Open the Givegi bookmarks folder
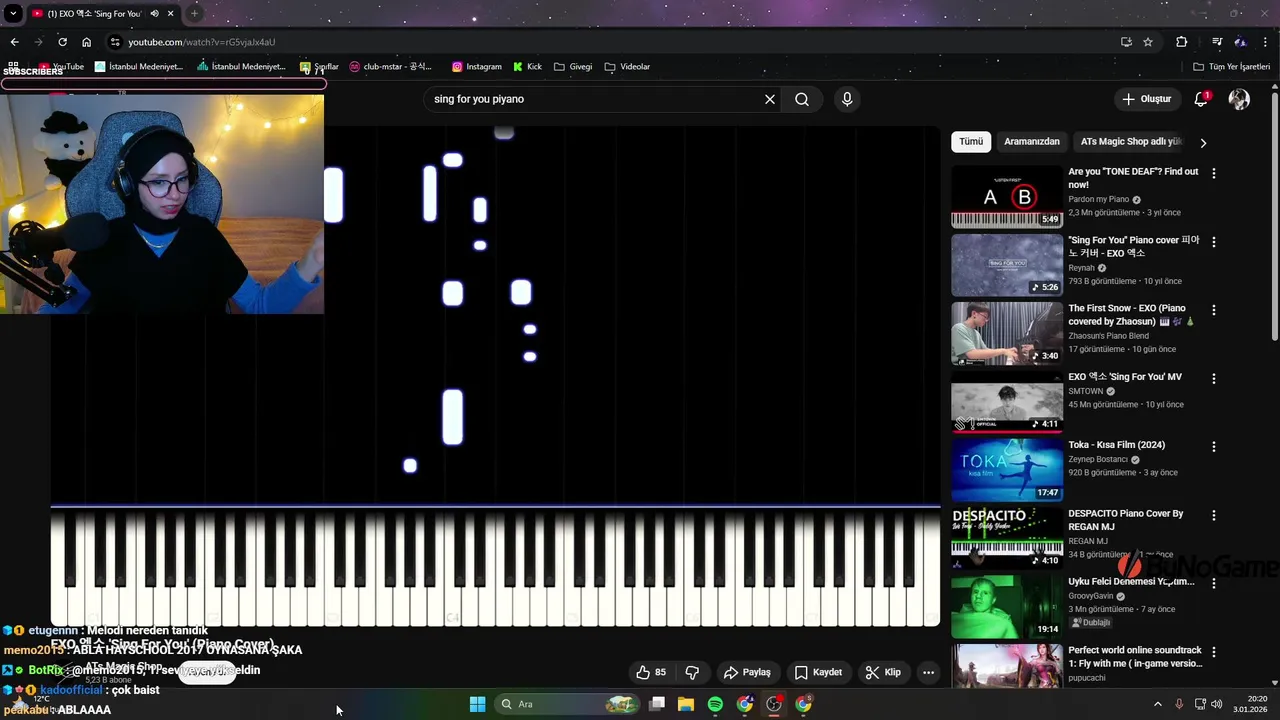This screenshot has width=1280, height=720. click(573, 67)
